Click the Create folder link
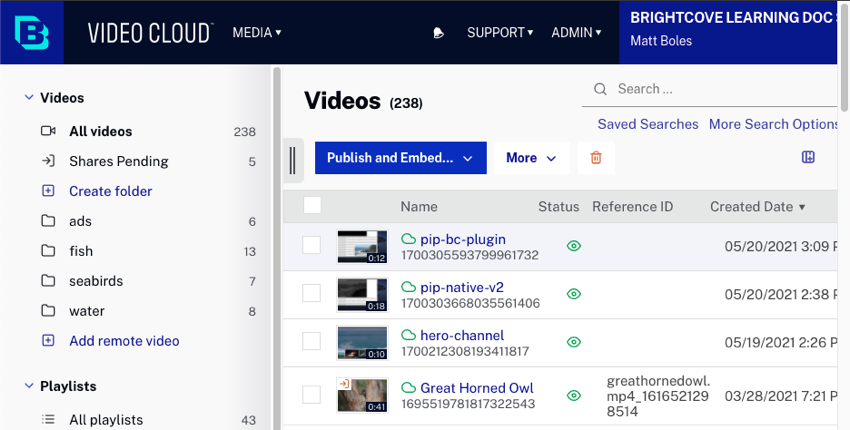Viewport: 850px width, 430px height. (111, 191)
